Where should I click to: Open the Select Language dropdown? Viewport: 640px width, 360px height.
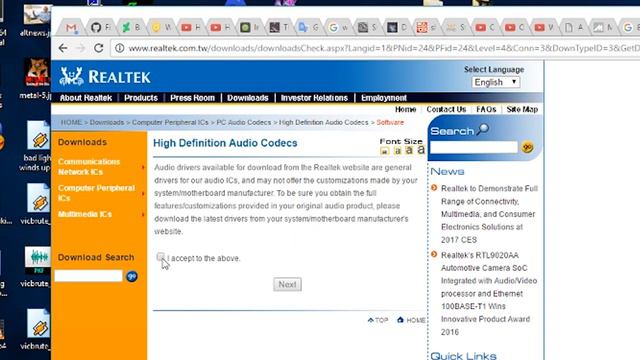click(x=496, y=82)
